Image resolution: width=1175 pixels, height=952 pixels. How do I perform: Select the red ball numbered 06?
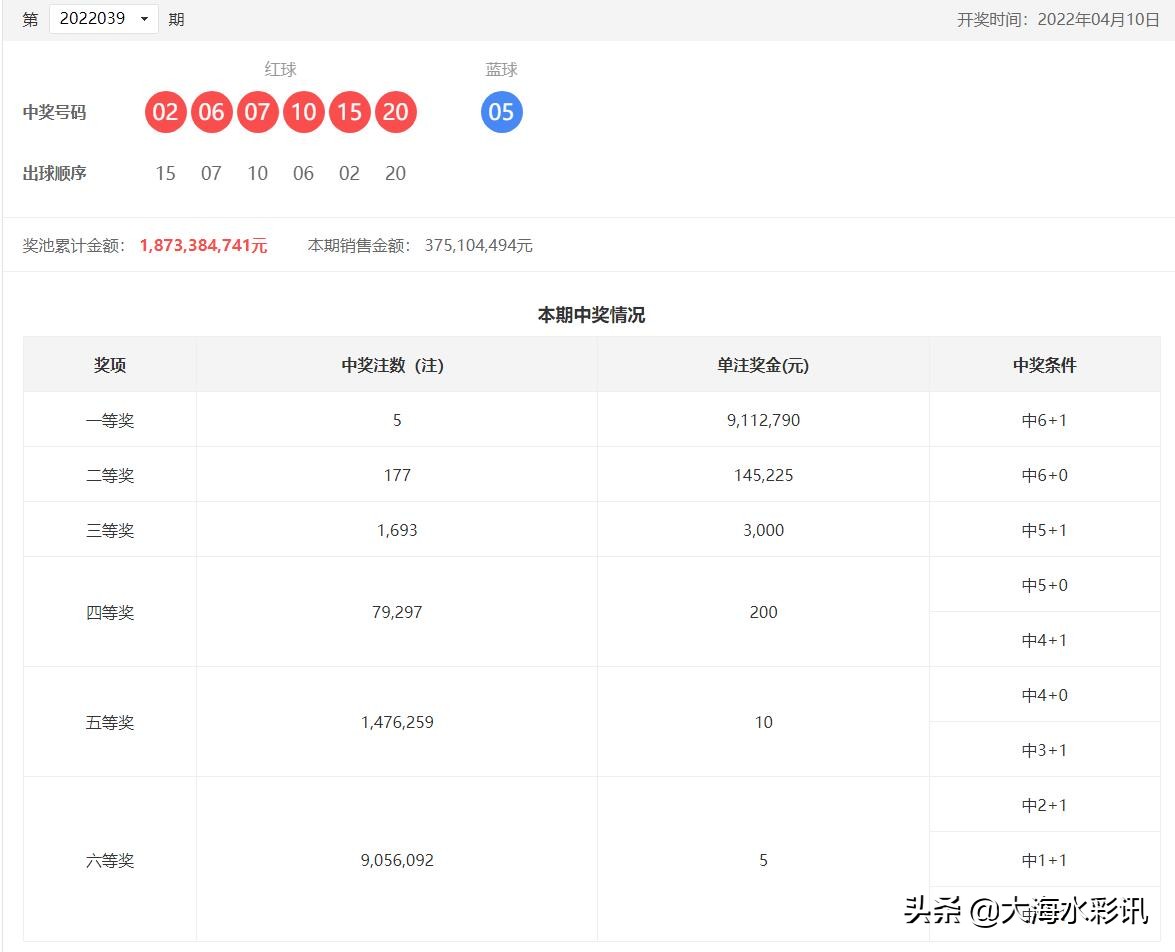(x=211, y=112)
